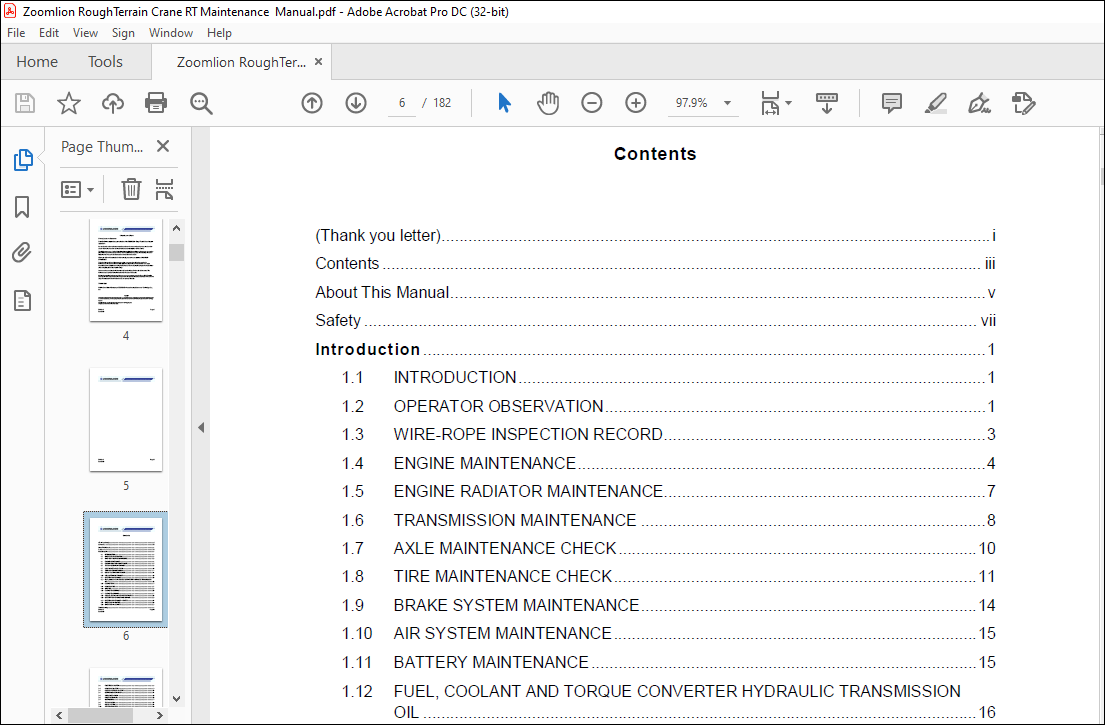
Task: Open the Layers or content pane icon
Action: coord(23,301)
